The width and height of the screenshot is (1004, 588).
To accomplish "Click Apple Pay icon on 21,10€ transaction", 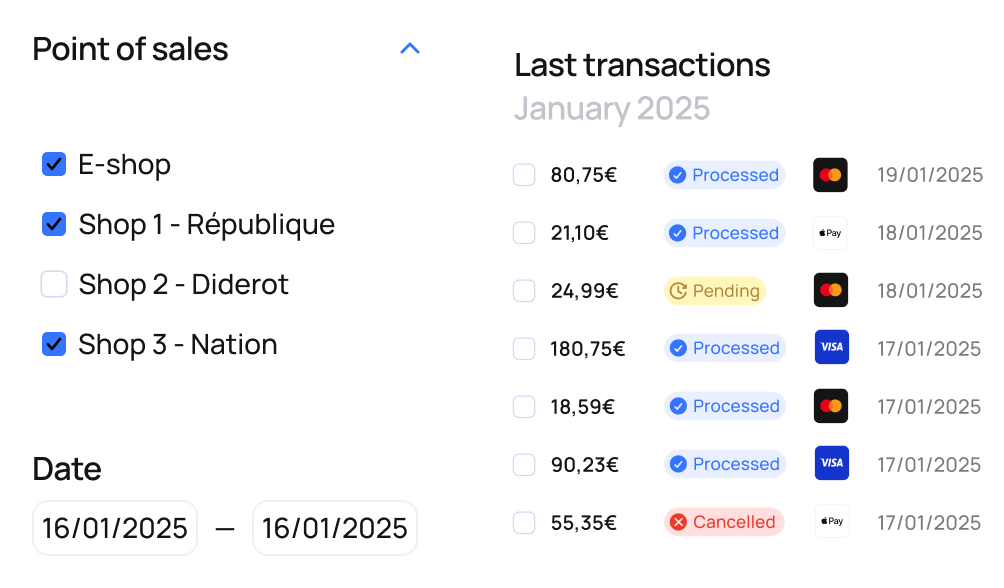I will click(830, 233).
